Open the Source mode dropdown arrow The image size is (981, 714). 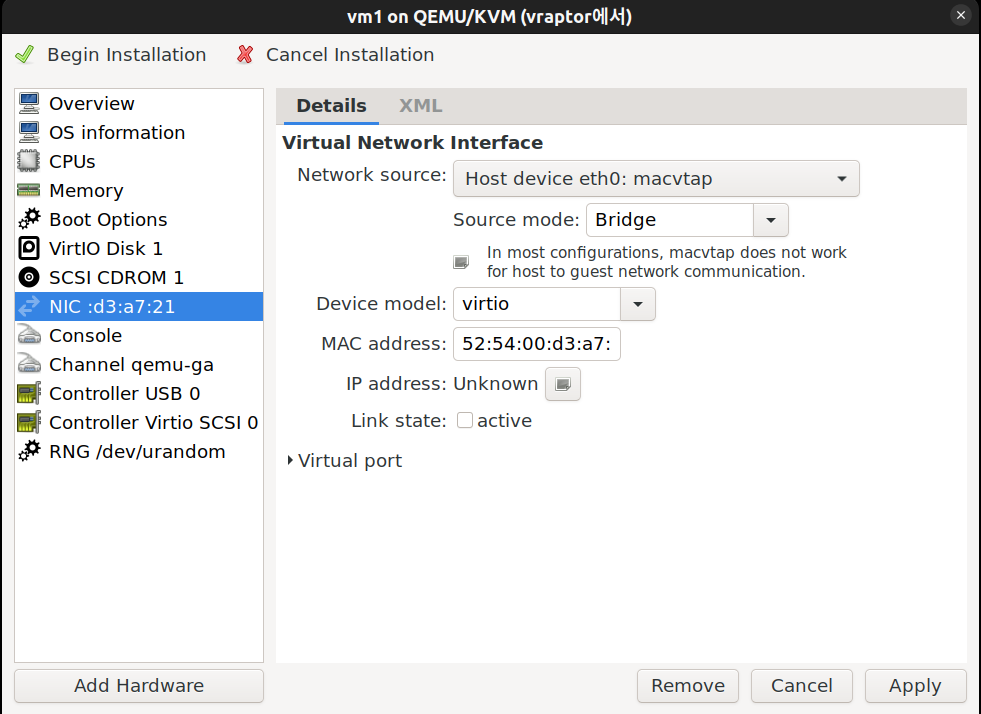tap(771, 220)
